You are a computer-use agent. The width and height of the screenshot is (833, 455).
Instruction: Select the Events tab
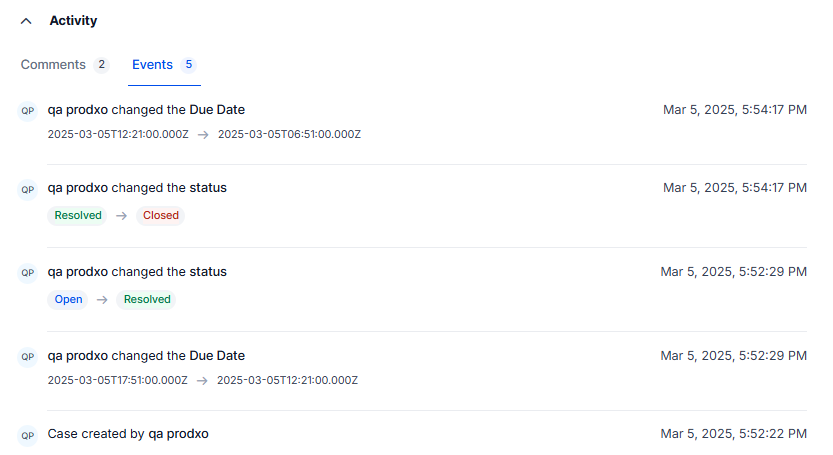coord(152,65)
